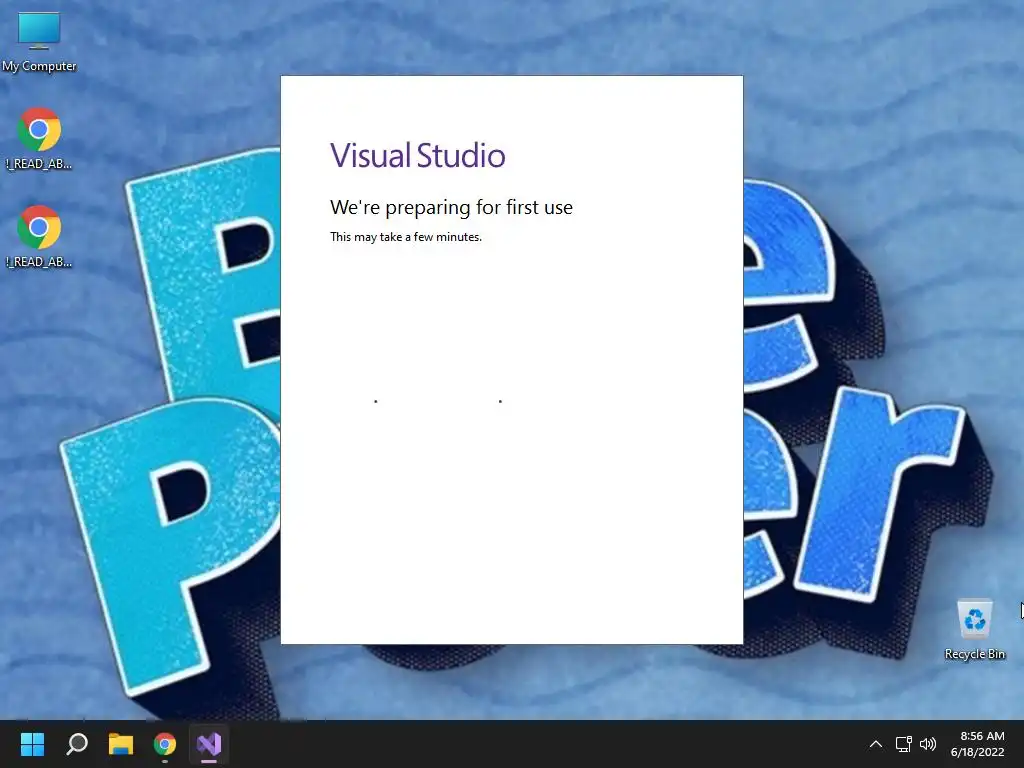Screen dimensions: 1024x768
Task: Open the My Computer desktop icon
Action: coord(39,42)
